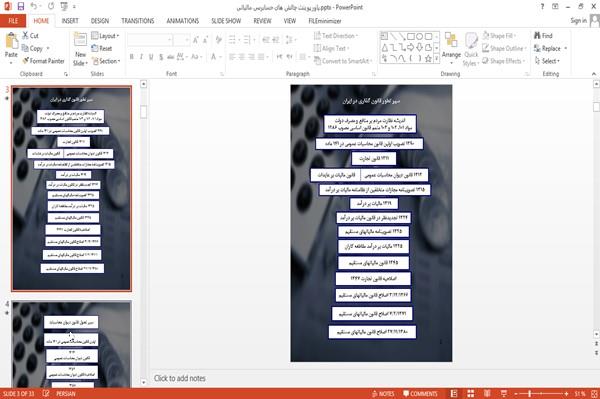600x399 pixels.
Task: Click the Save icon in quick access toolbar
Action: 21,7
